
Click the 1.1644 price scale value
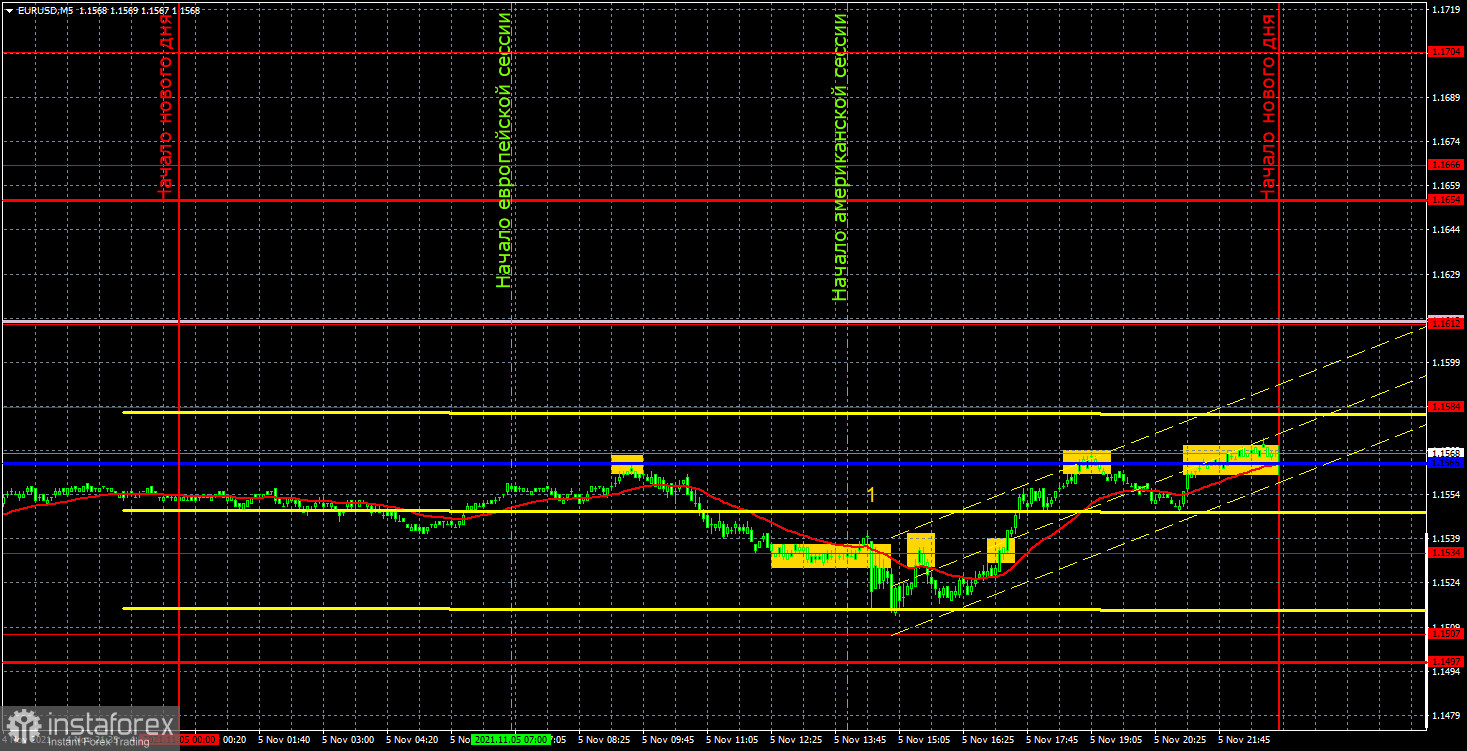(x=1446, y=230)
